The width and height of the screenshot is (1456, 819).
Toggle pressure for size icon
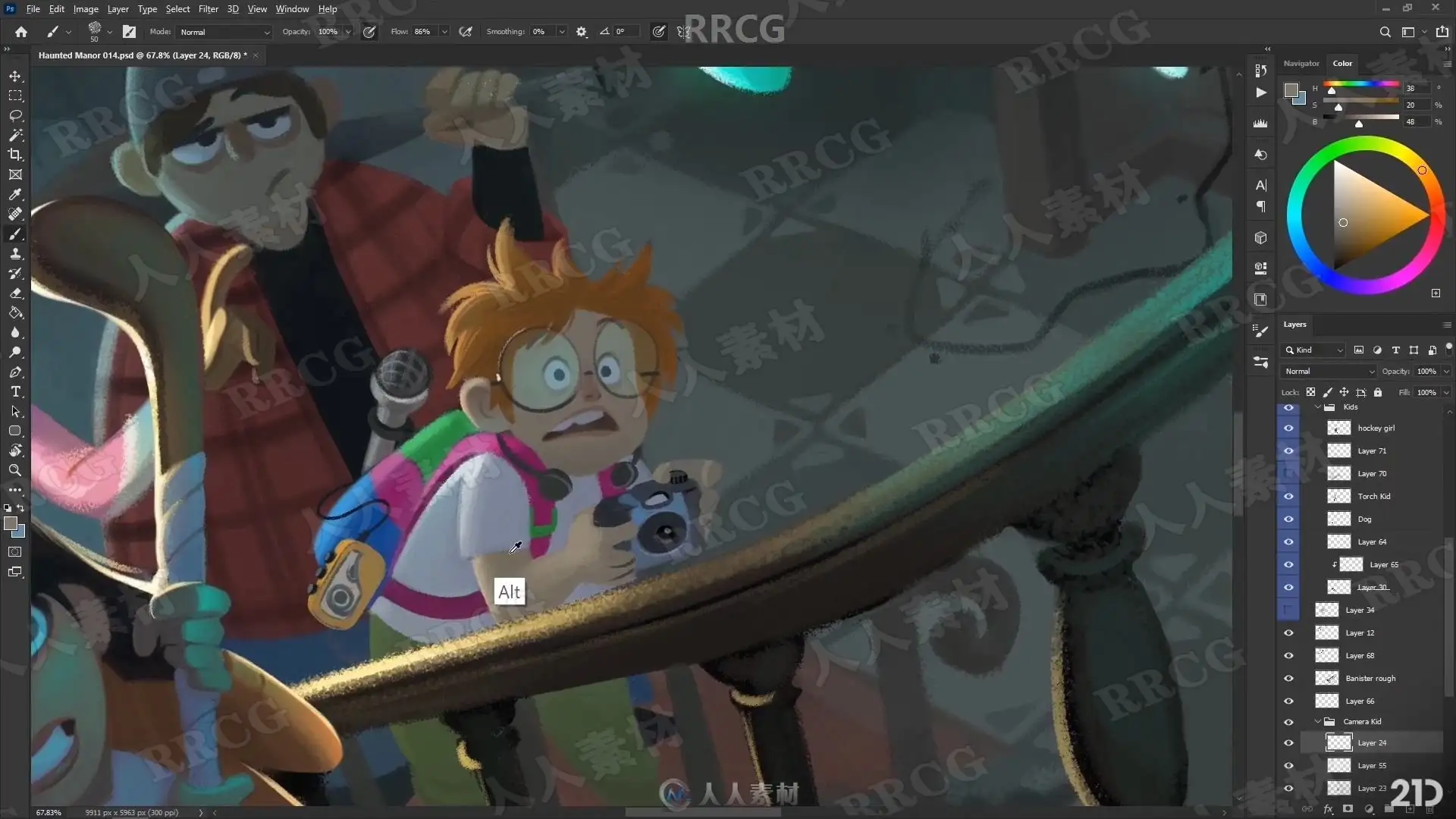coord(659,32)
